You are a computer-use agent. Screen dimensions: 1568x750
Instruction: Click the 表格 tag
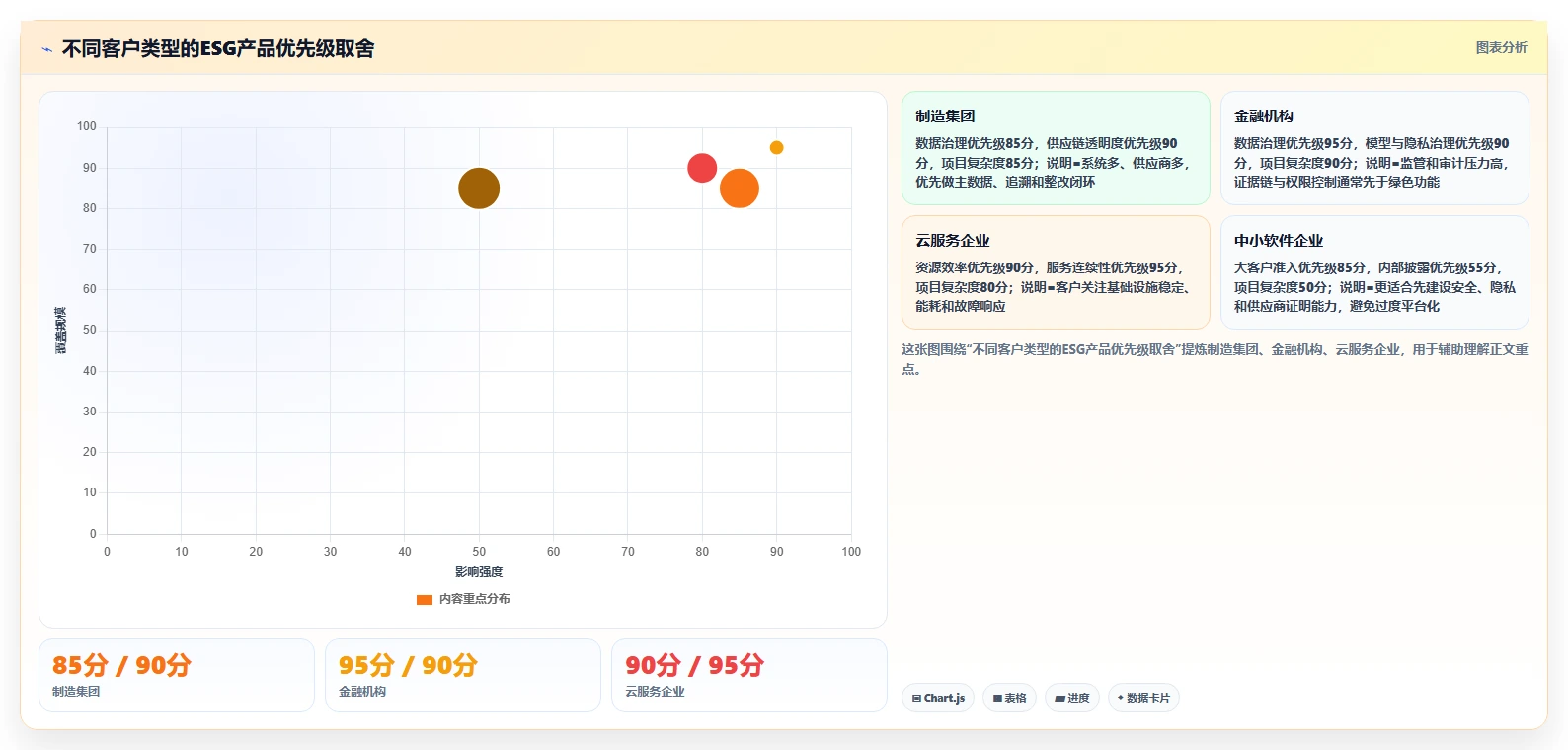(x=1009, y=698)
